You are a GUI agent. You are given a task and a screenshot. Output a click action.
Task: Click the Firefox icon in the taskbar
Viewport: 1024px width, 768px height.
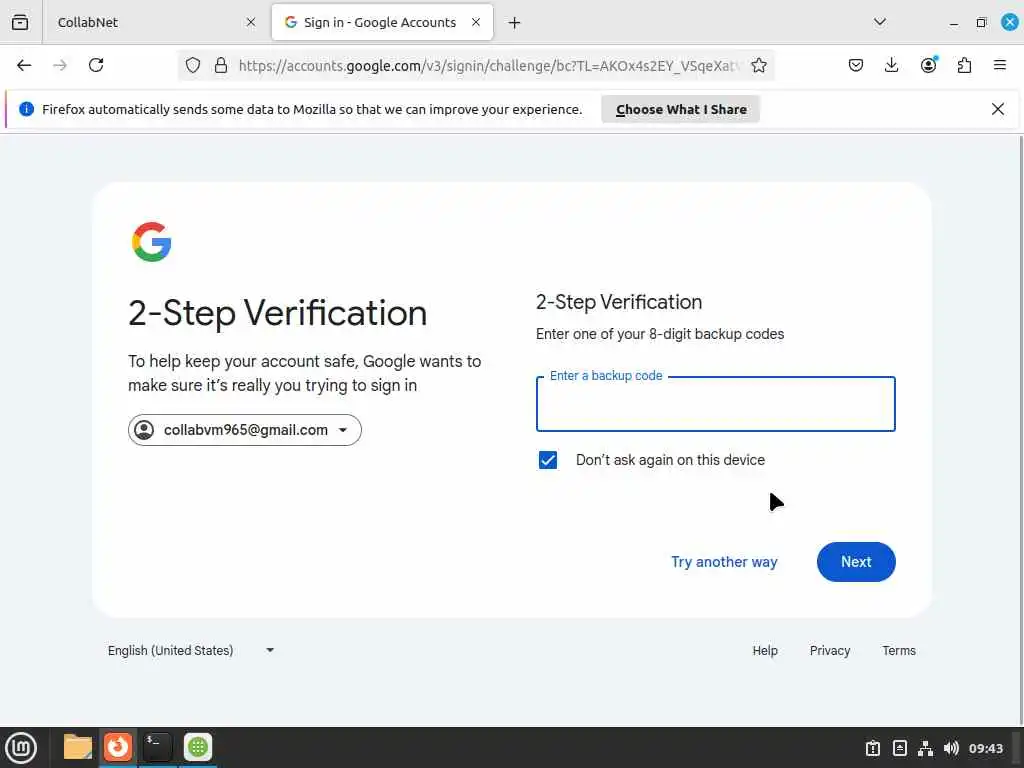[x=118, y=747]
